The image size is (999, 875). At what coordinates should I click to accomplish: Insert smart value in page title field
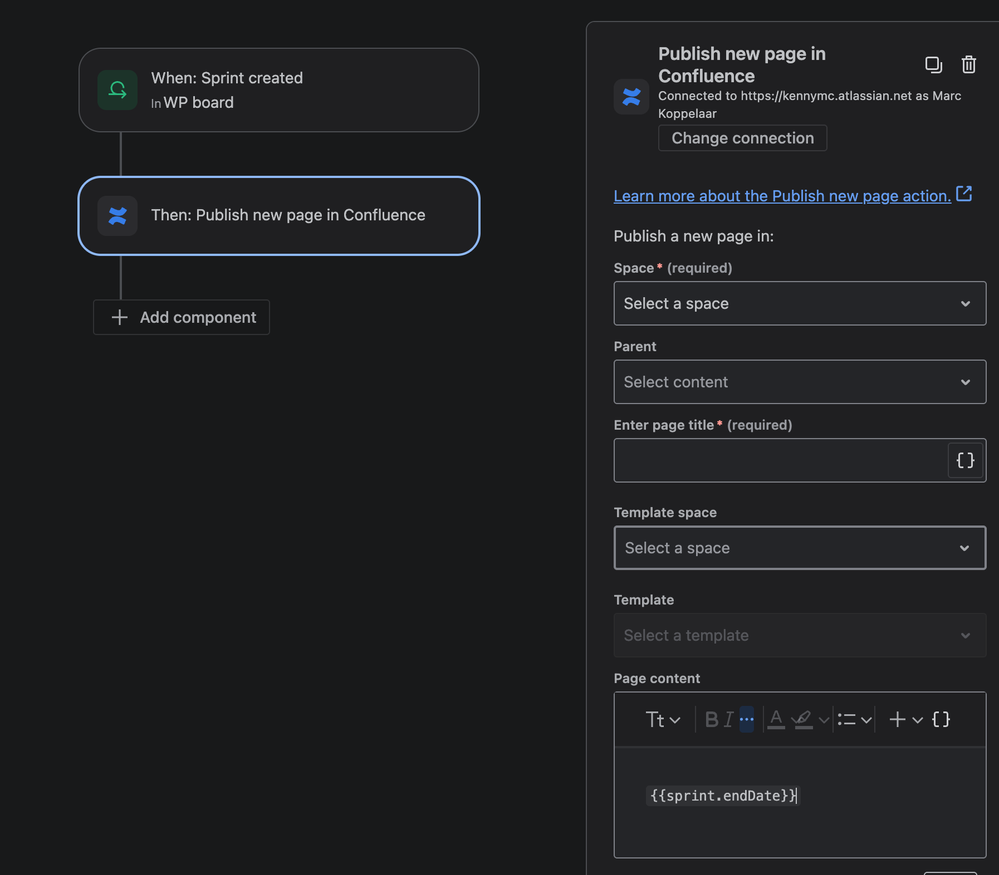965,460
